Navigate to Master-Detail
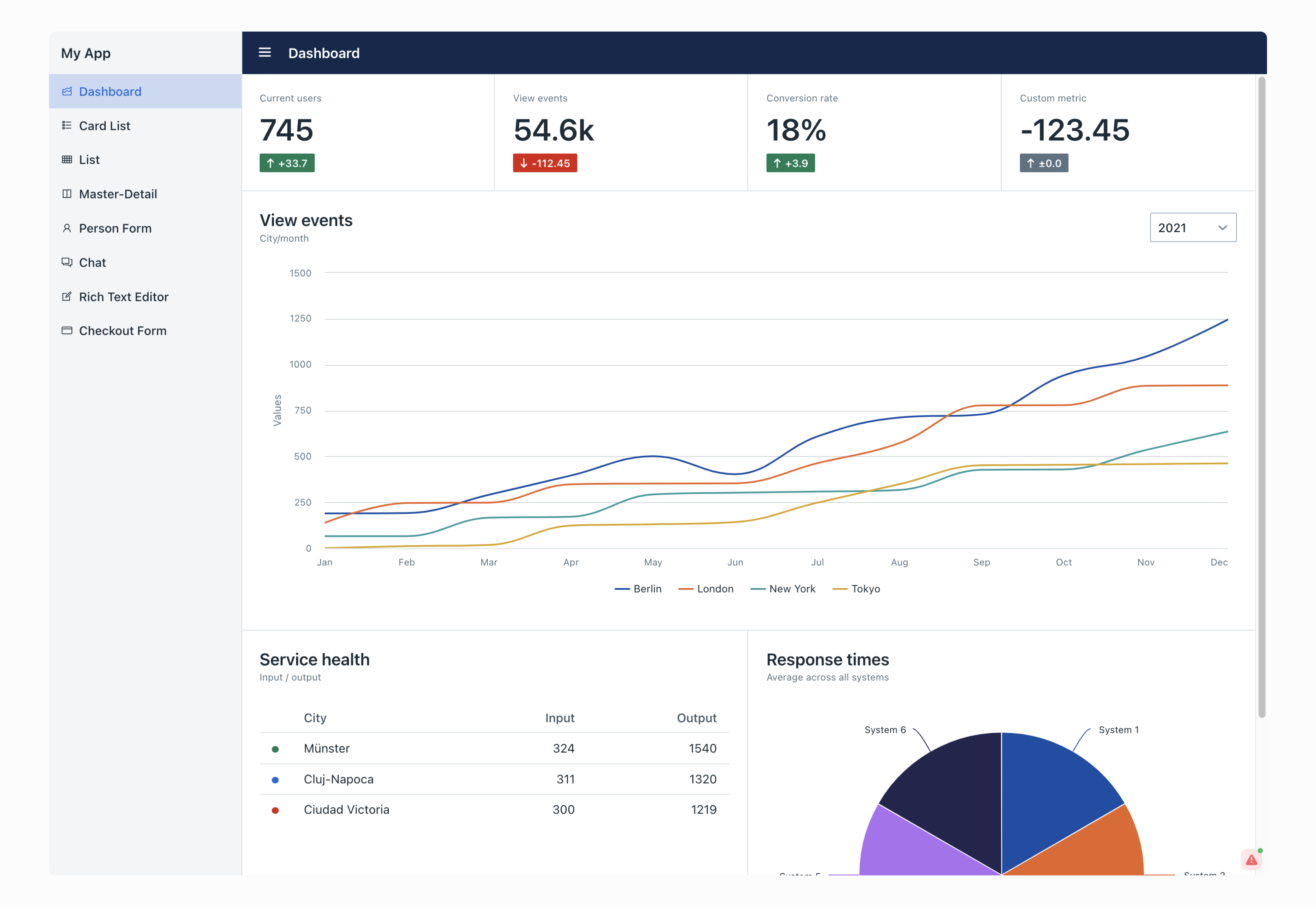 [x=145, y=194]
